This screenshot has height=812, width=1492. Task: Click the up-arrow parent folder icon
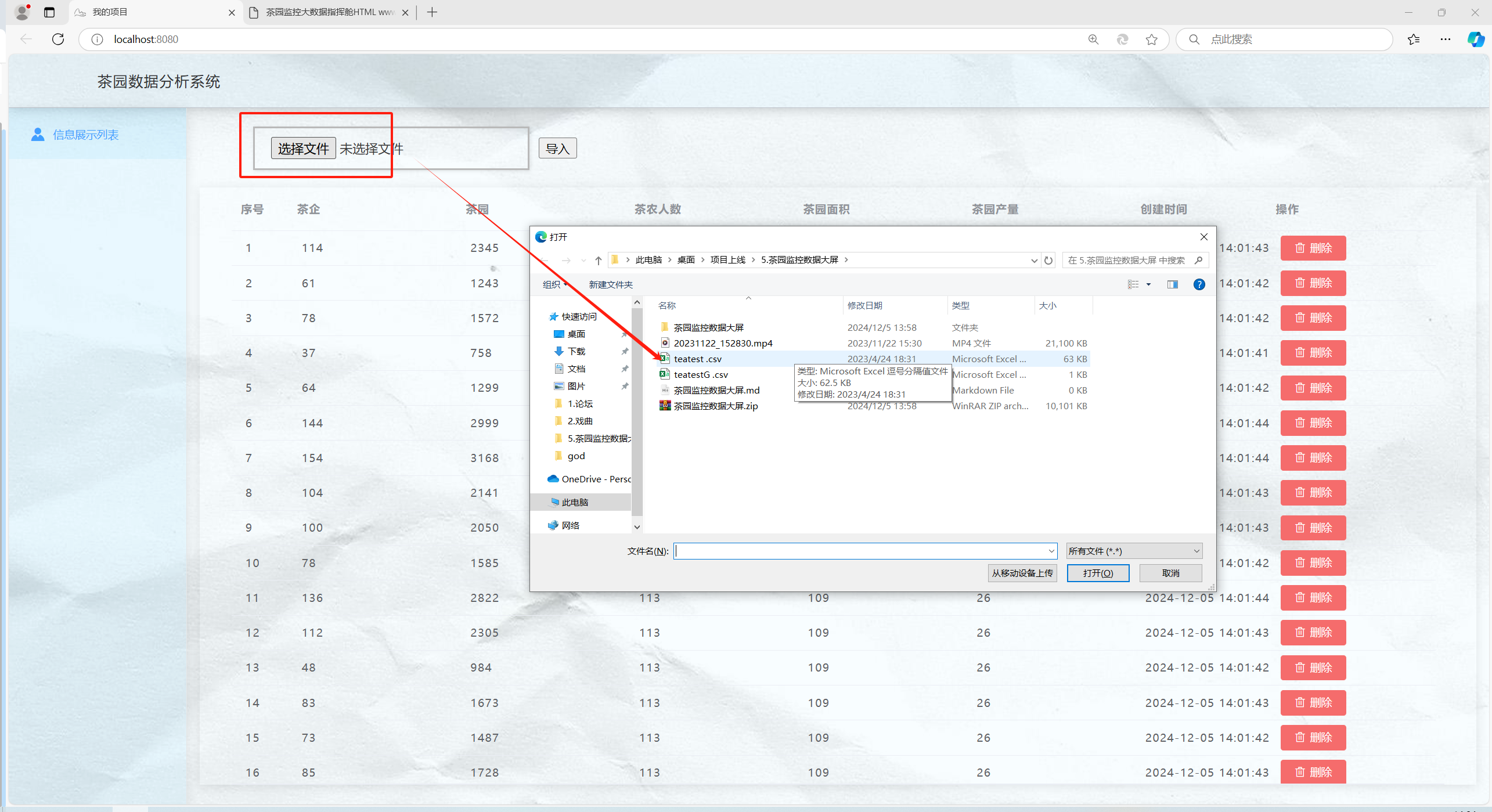tap(598, 260)
